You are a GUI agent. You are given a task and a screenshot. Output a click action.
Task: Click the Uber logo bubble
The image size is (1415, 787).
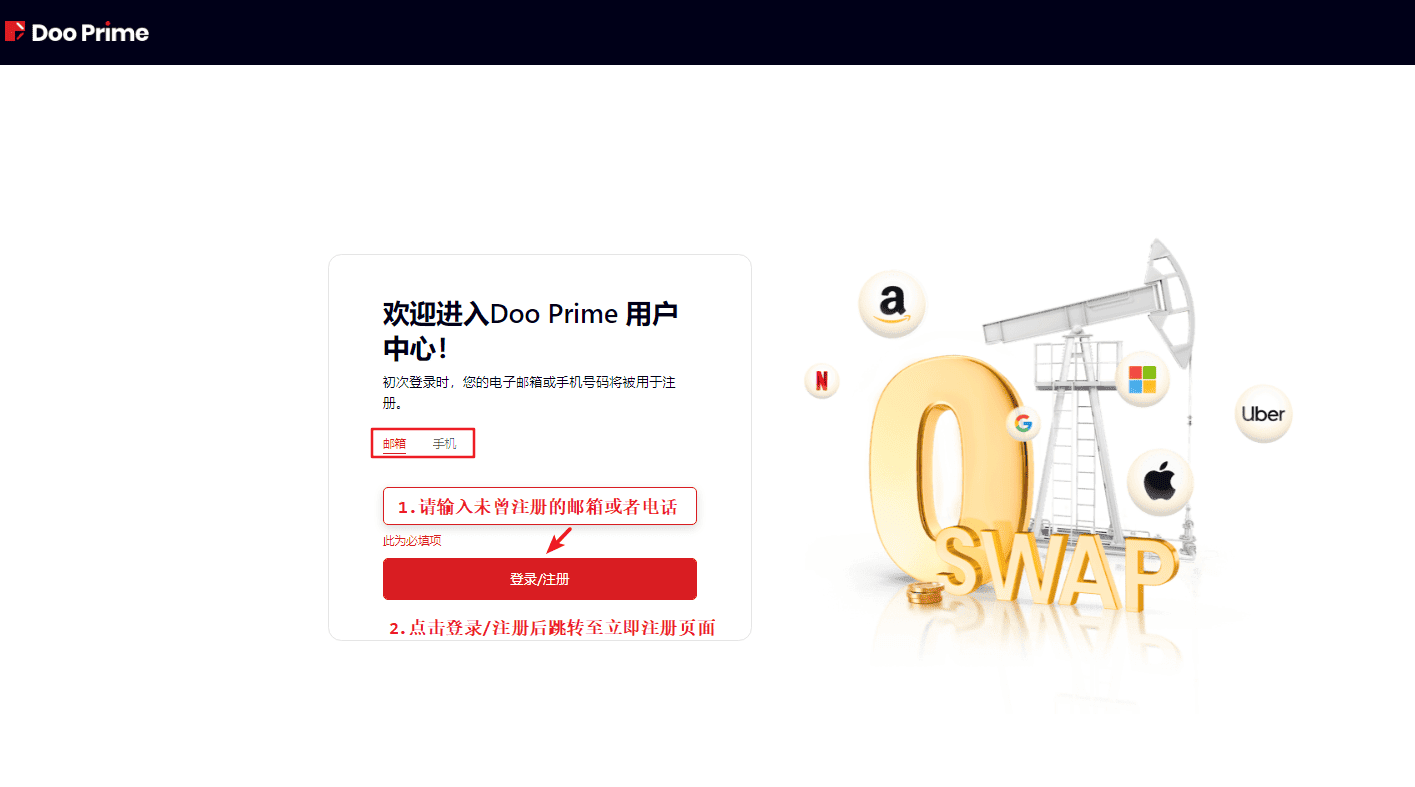click(1263, 414)
